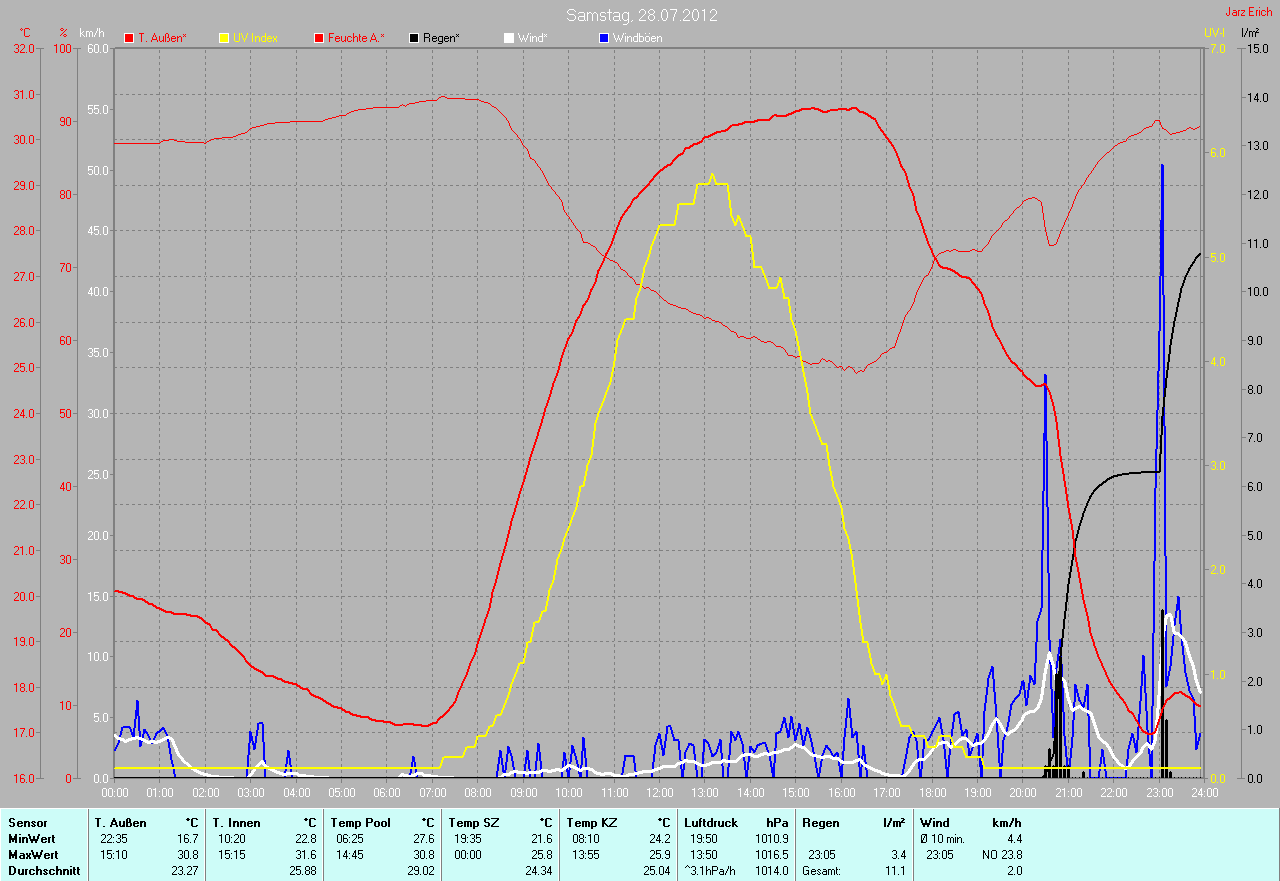Viewport: 1280px width, 881px height.
Task: Click the blue Windböen legend square
Action: click(x=604, y=38)
